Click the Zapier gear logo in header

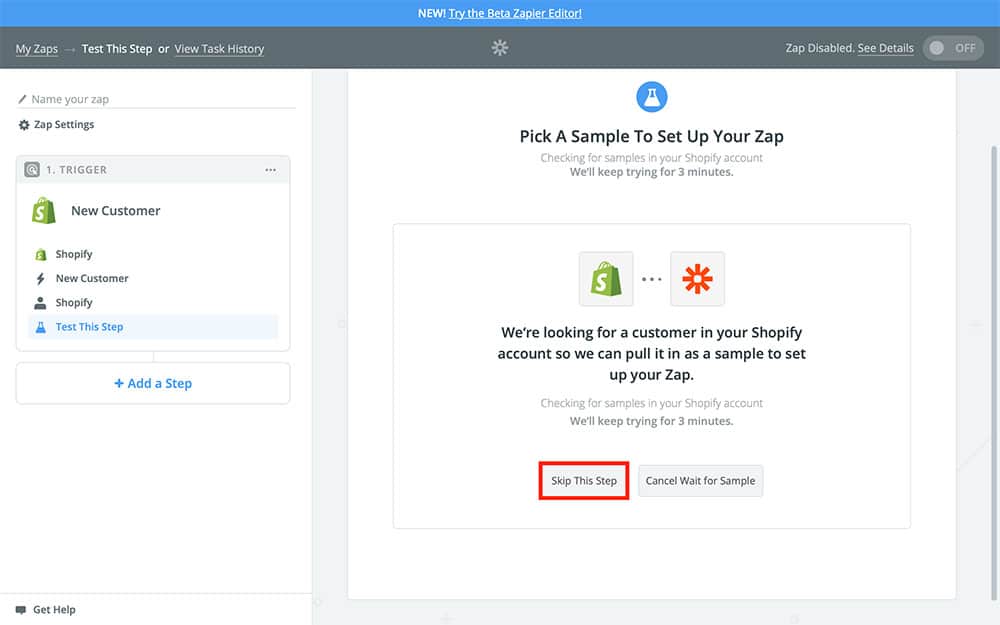coord(500,48)
